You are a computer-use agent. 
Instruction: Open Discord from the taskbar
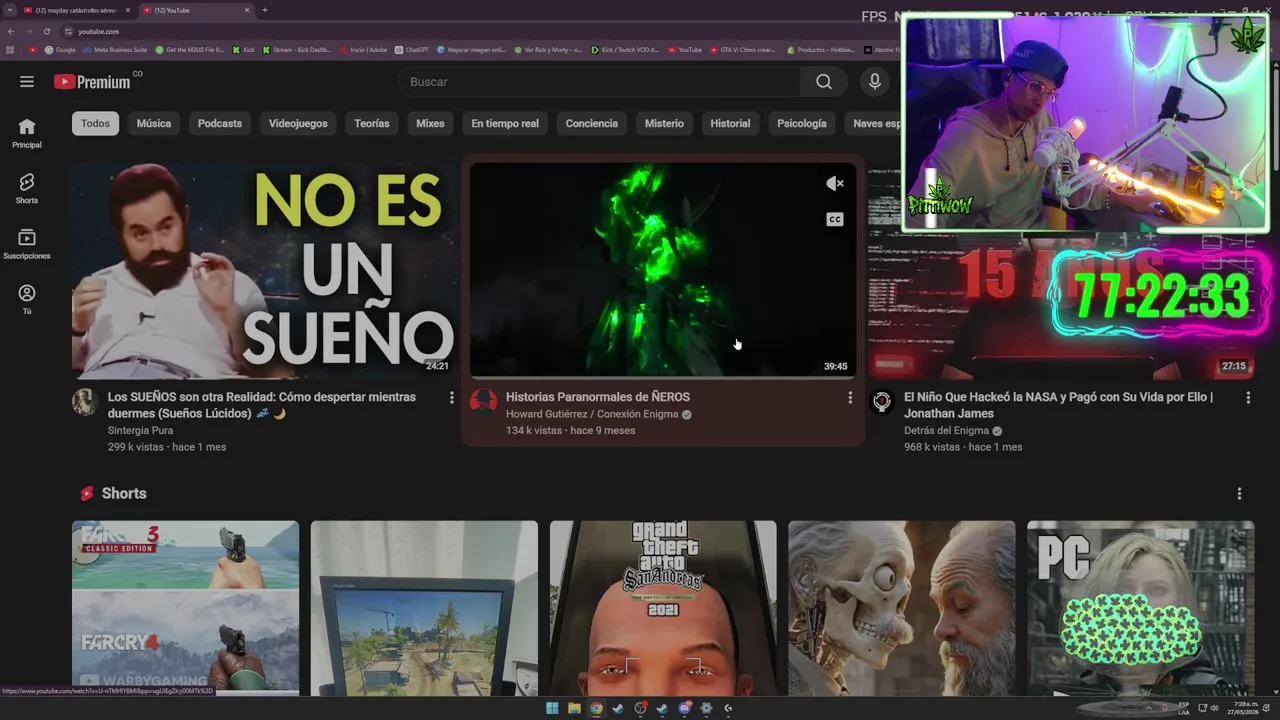point(684,708)
